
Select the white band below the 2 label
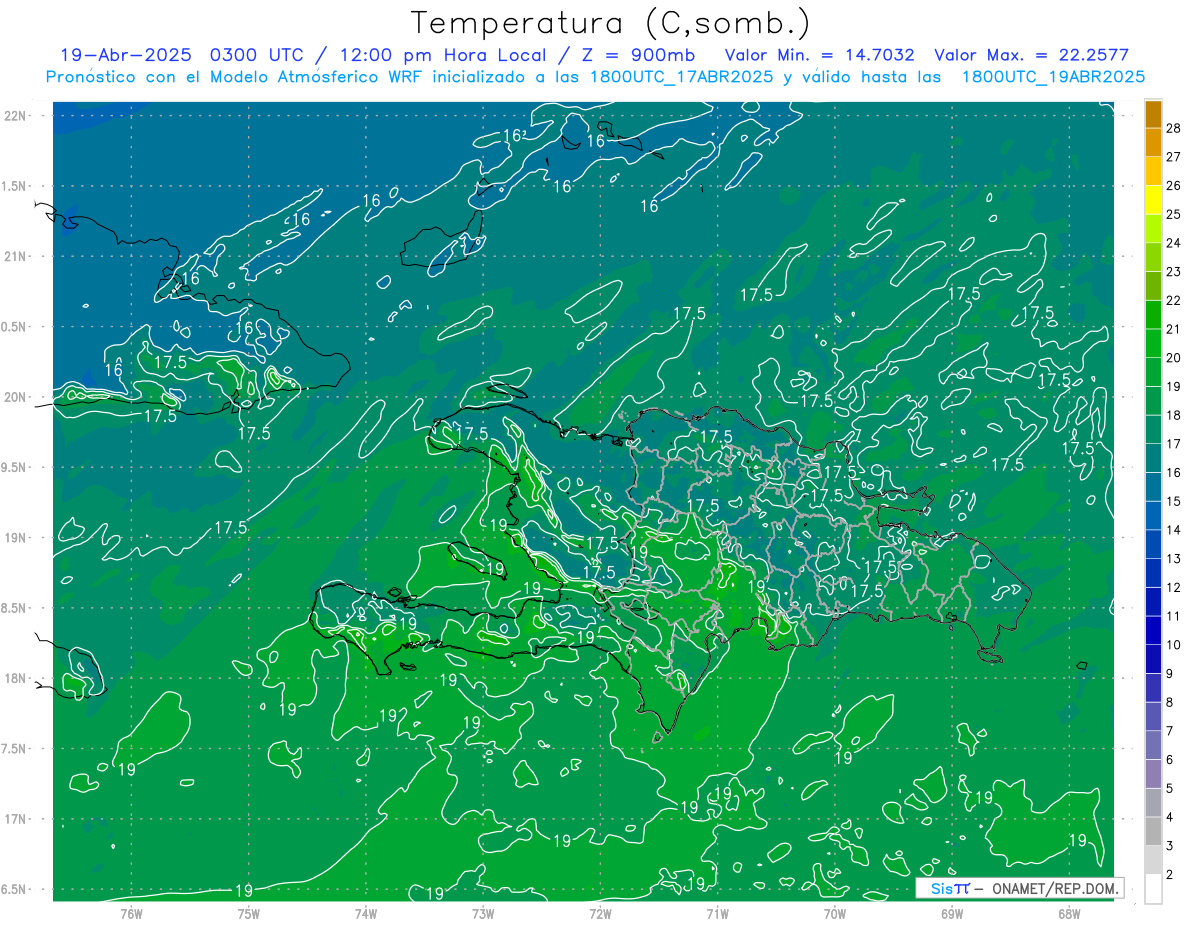pos(1153,889)
